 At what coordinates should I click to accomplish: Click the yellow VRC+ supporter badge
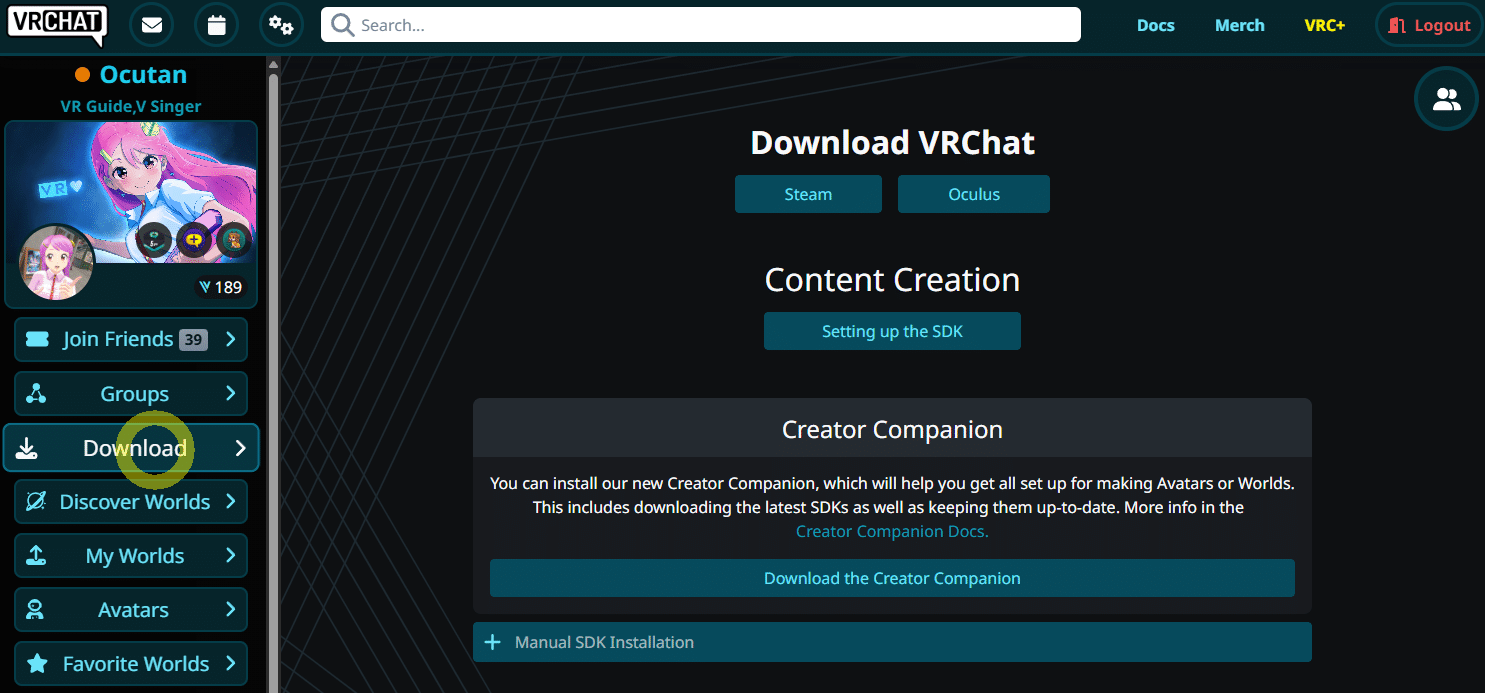click(193, 239)
